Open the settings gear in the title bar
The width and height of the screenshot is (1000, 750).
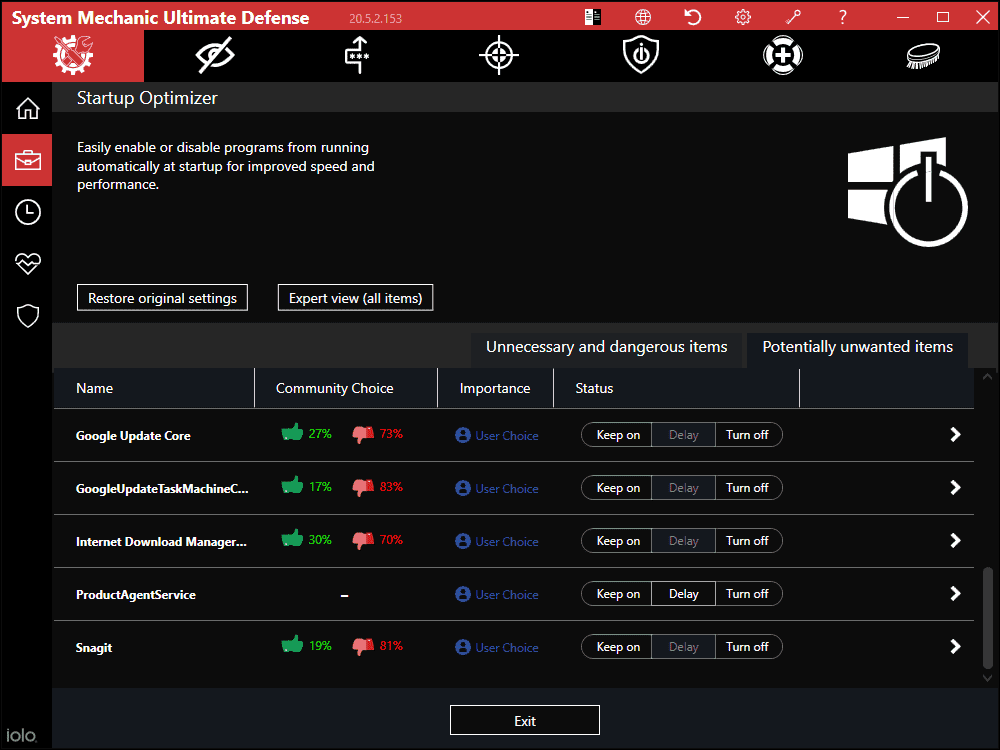point(742,16)
